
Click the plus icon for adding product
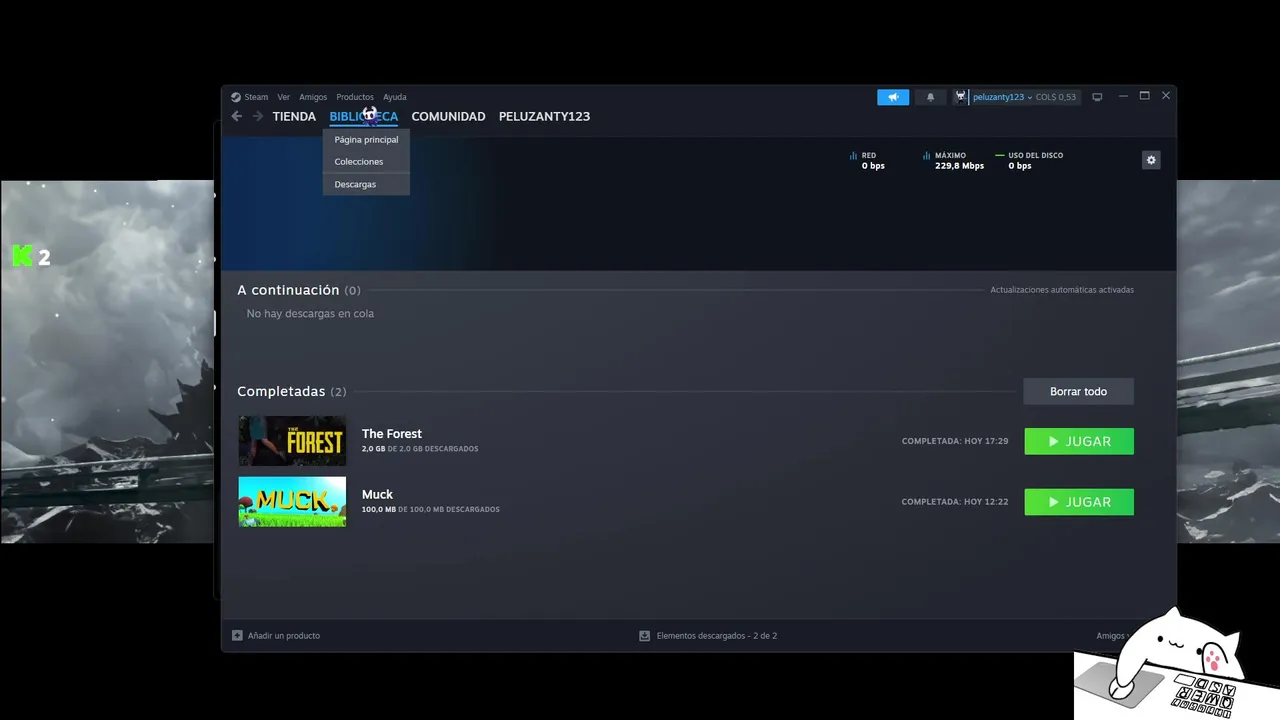coord(237,636)
